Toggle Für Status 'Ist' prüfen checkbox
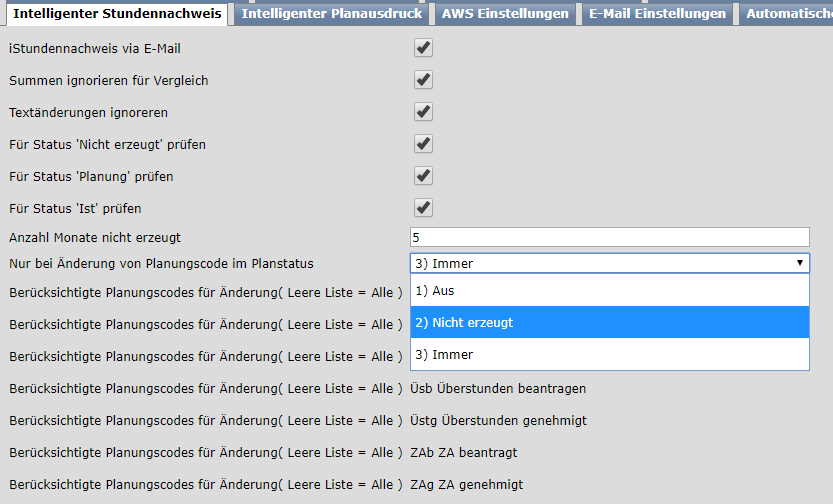This screenshot has width=833, height=504. [424, 208]
